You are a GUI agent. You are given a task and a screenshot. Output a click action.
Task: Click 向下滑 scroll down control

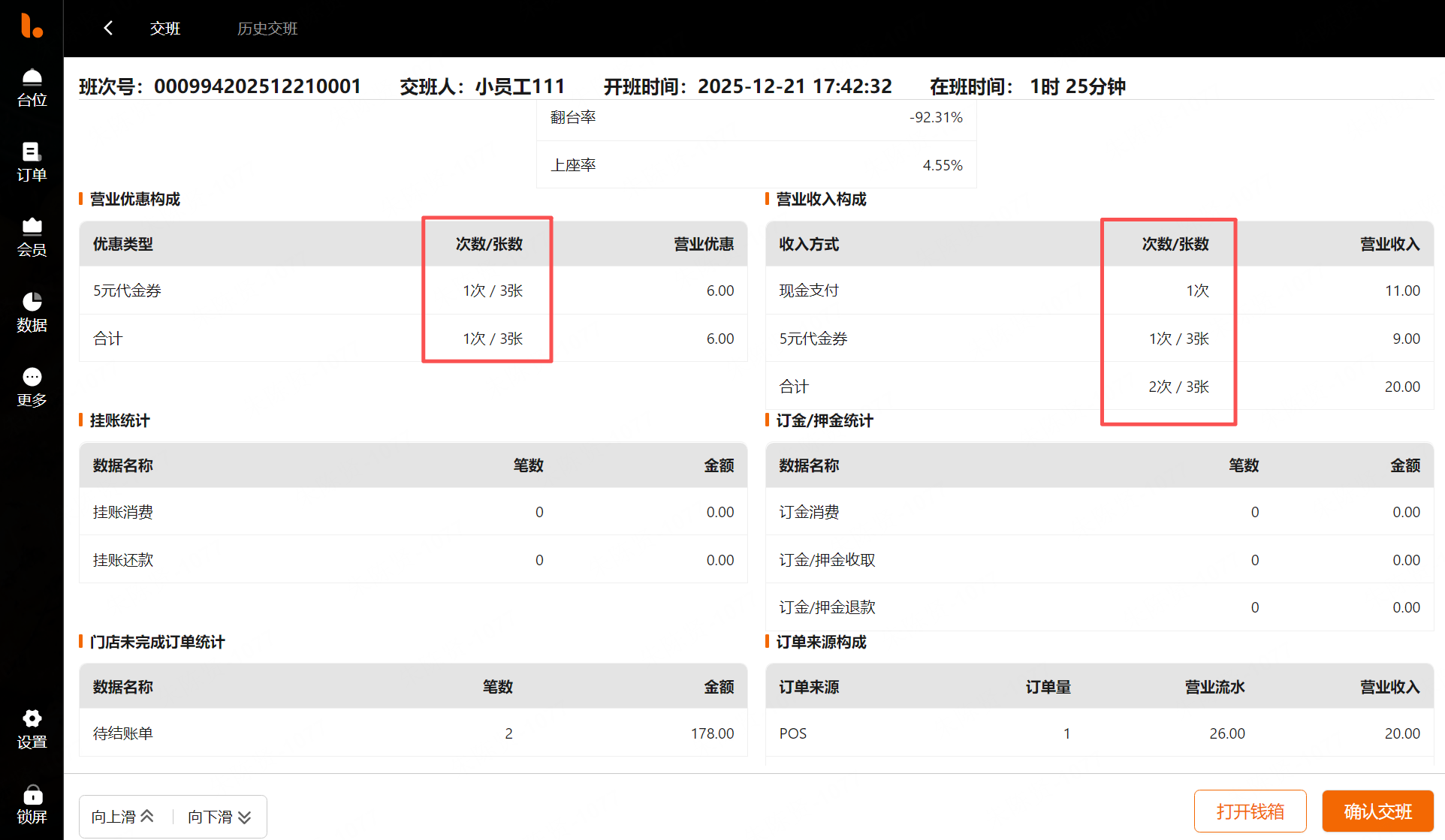click(x=219, y=817)
